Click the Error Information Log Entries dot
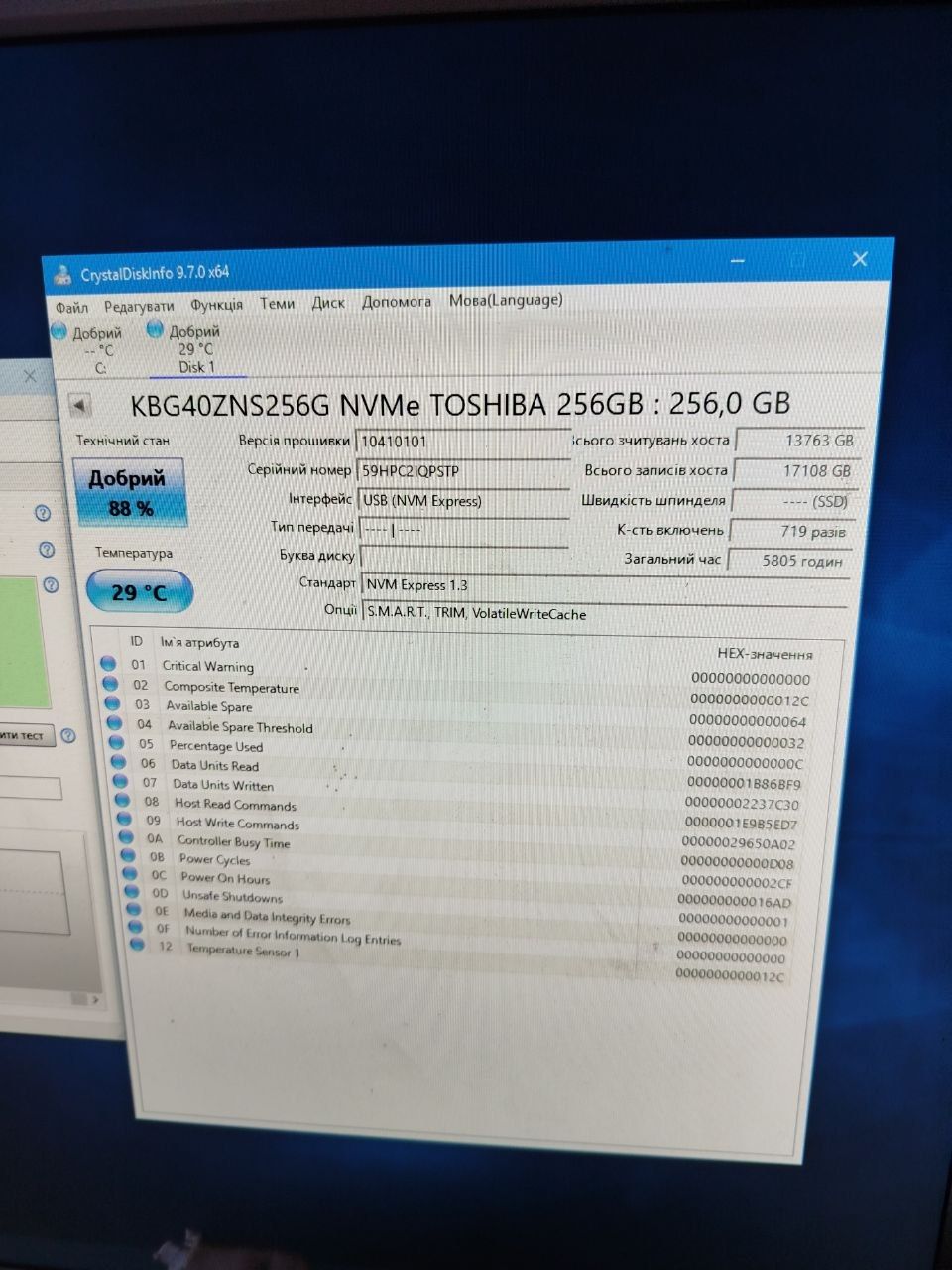 click(136, 928)
